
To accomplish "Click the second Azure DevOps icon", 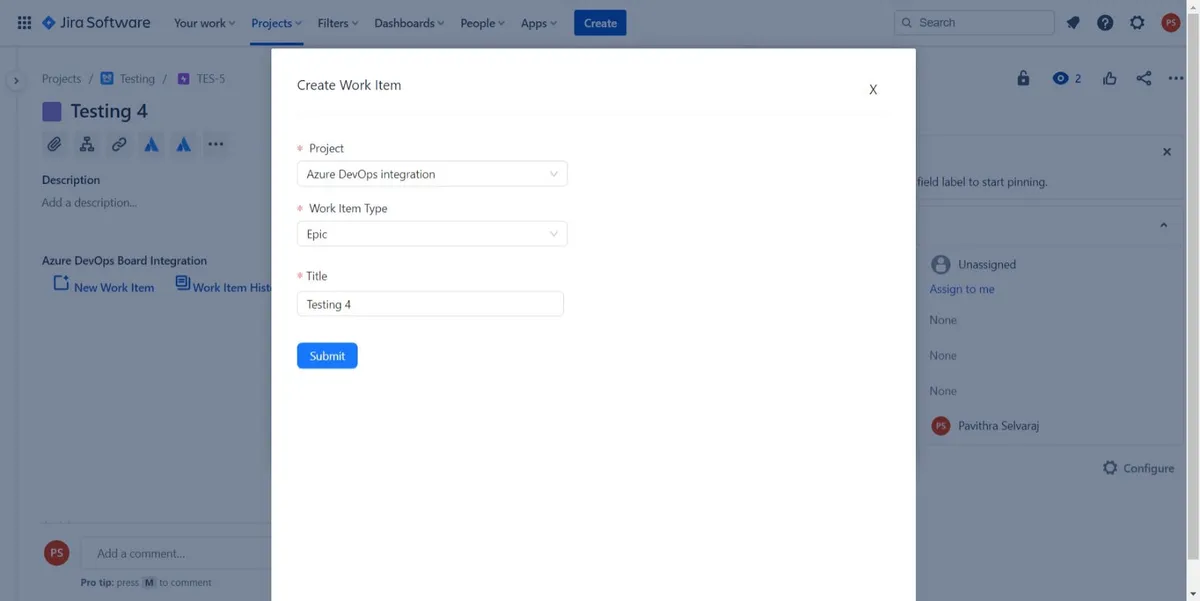I will point(184,144).
